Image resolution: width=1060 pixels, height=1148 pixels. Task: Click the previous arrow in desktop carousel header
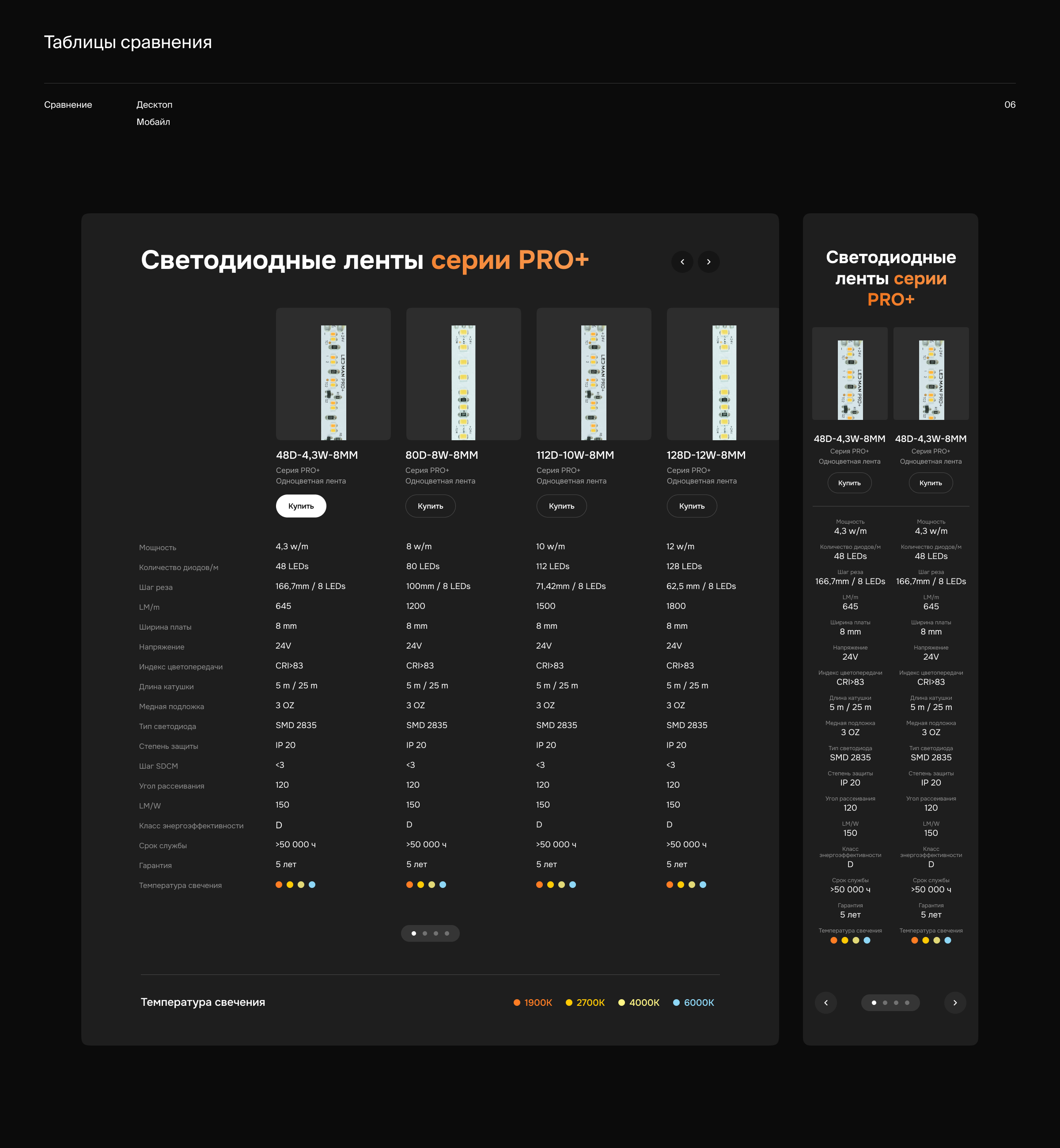point(682,262)
